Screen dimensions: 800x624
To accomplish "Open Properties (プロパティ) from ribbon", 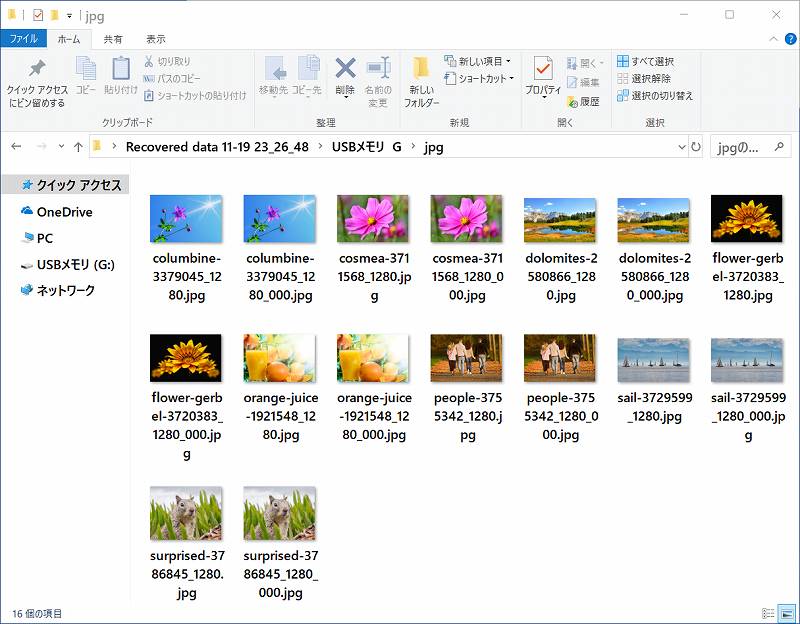I will point(543,78).
